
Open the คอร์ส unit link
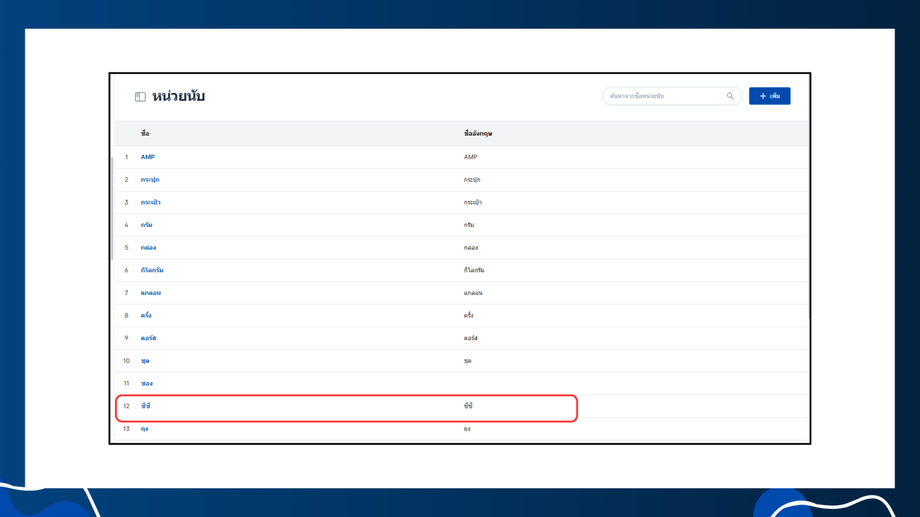pyautogui.click(x=148, y=338)
